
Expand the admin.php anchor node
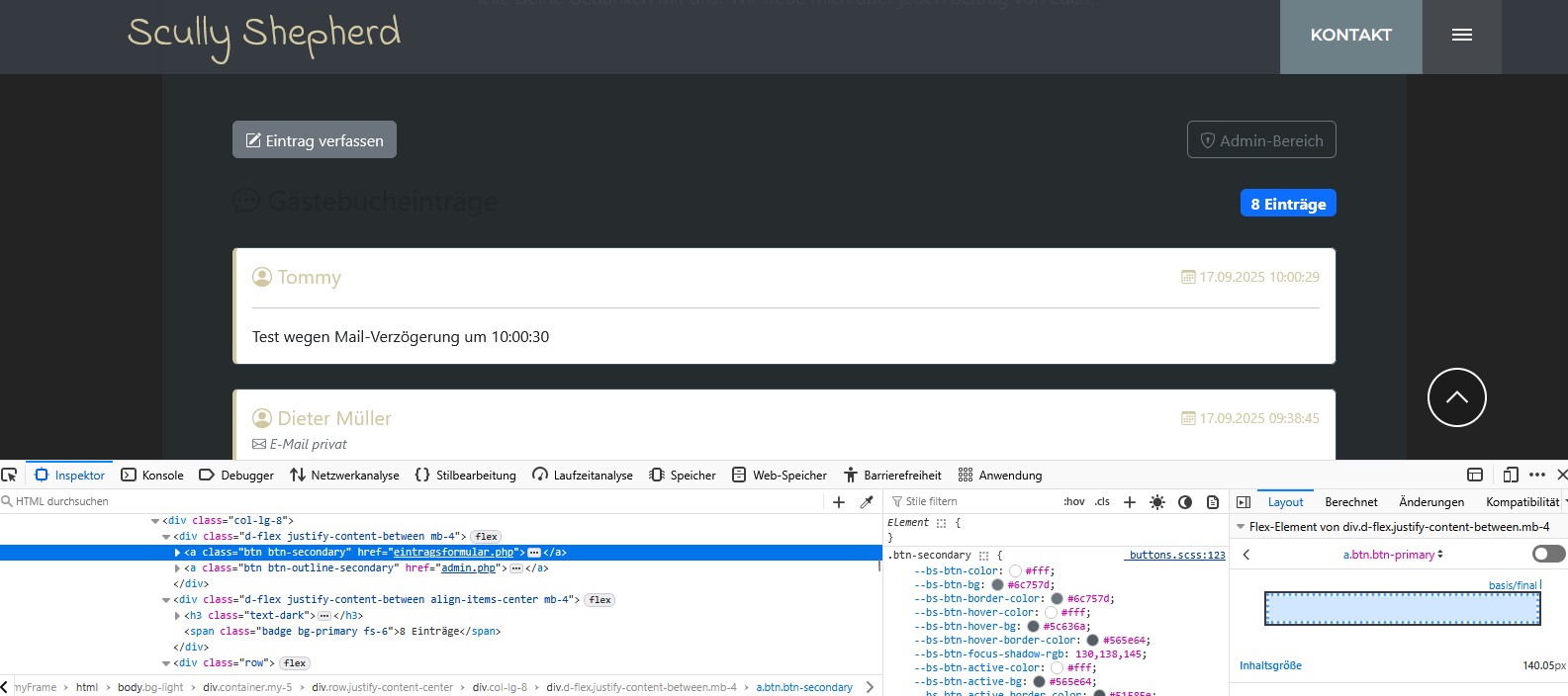(x=178, y=568)
